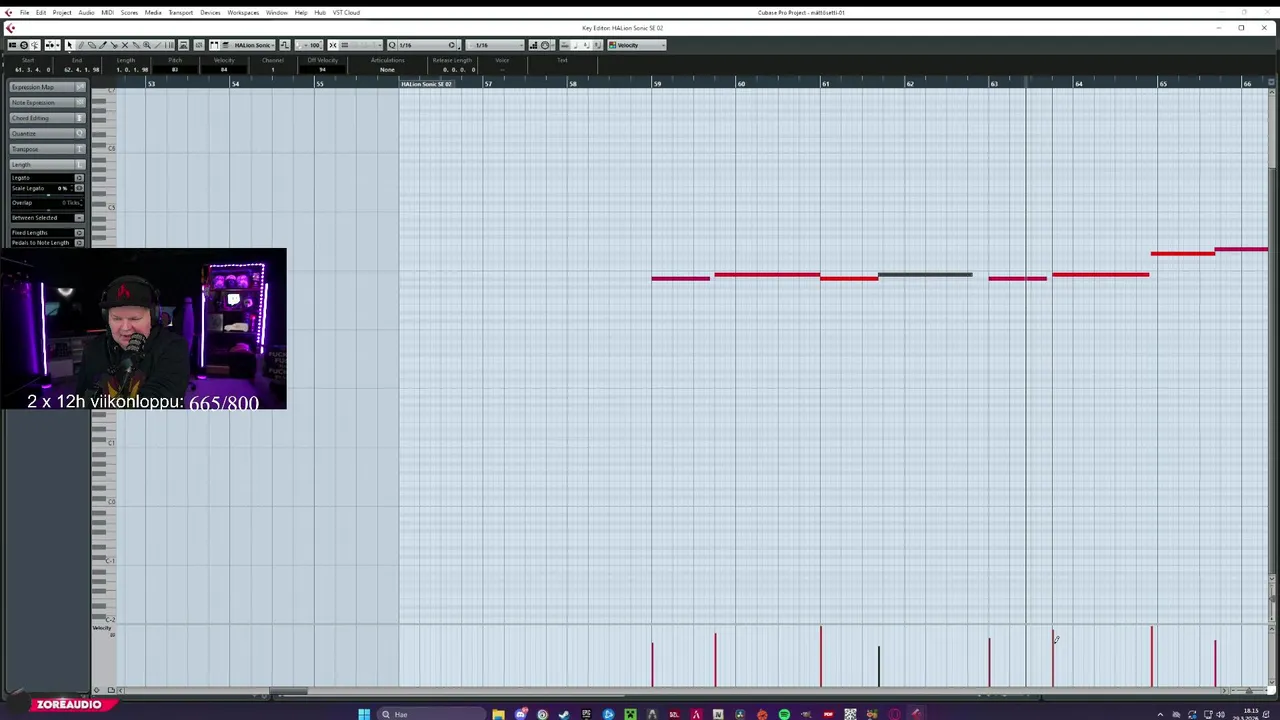Open Discord from the taskbar

520,714
